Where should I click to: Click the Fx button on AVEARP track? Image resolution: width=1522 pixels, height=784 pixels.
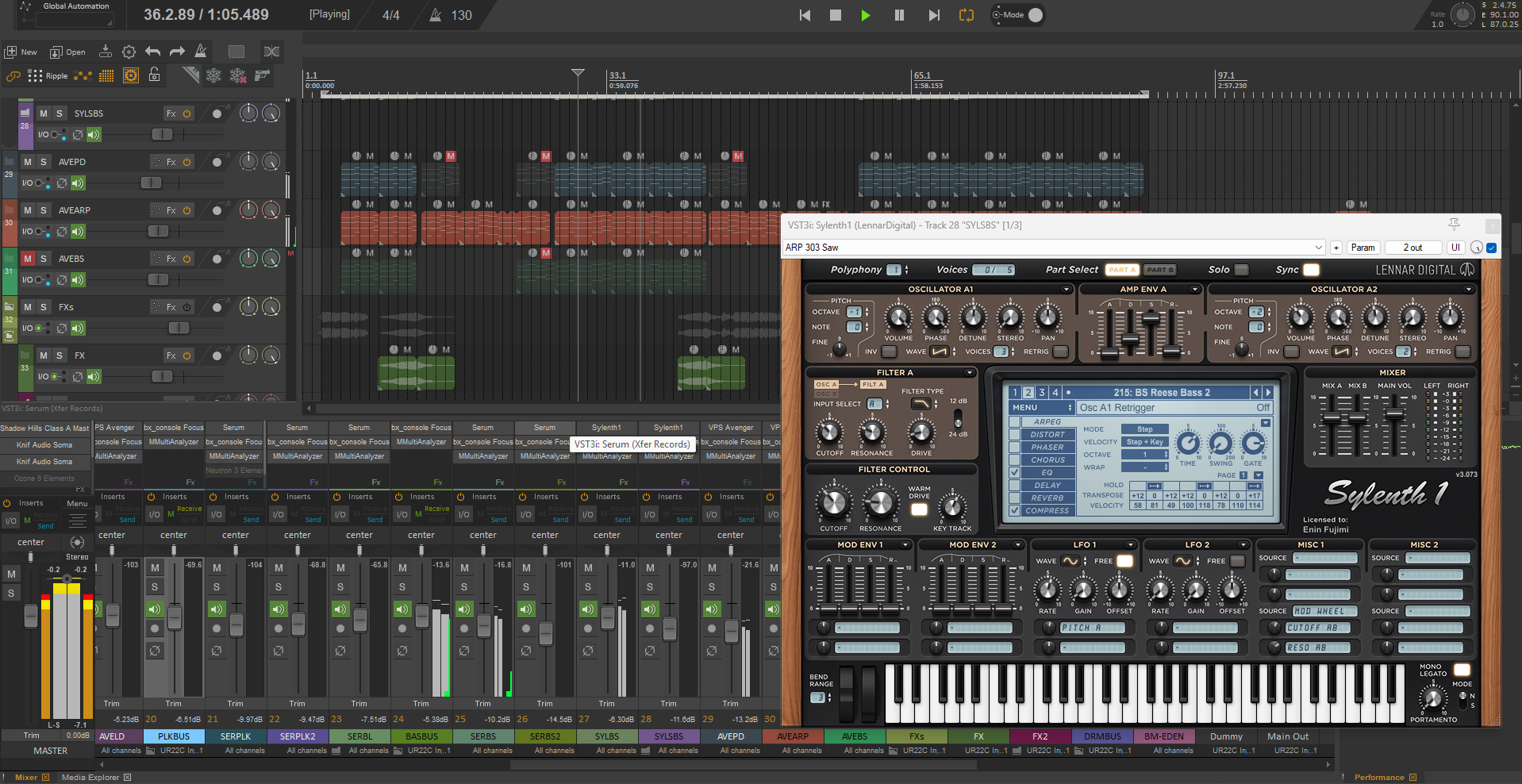point(171,210)
